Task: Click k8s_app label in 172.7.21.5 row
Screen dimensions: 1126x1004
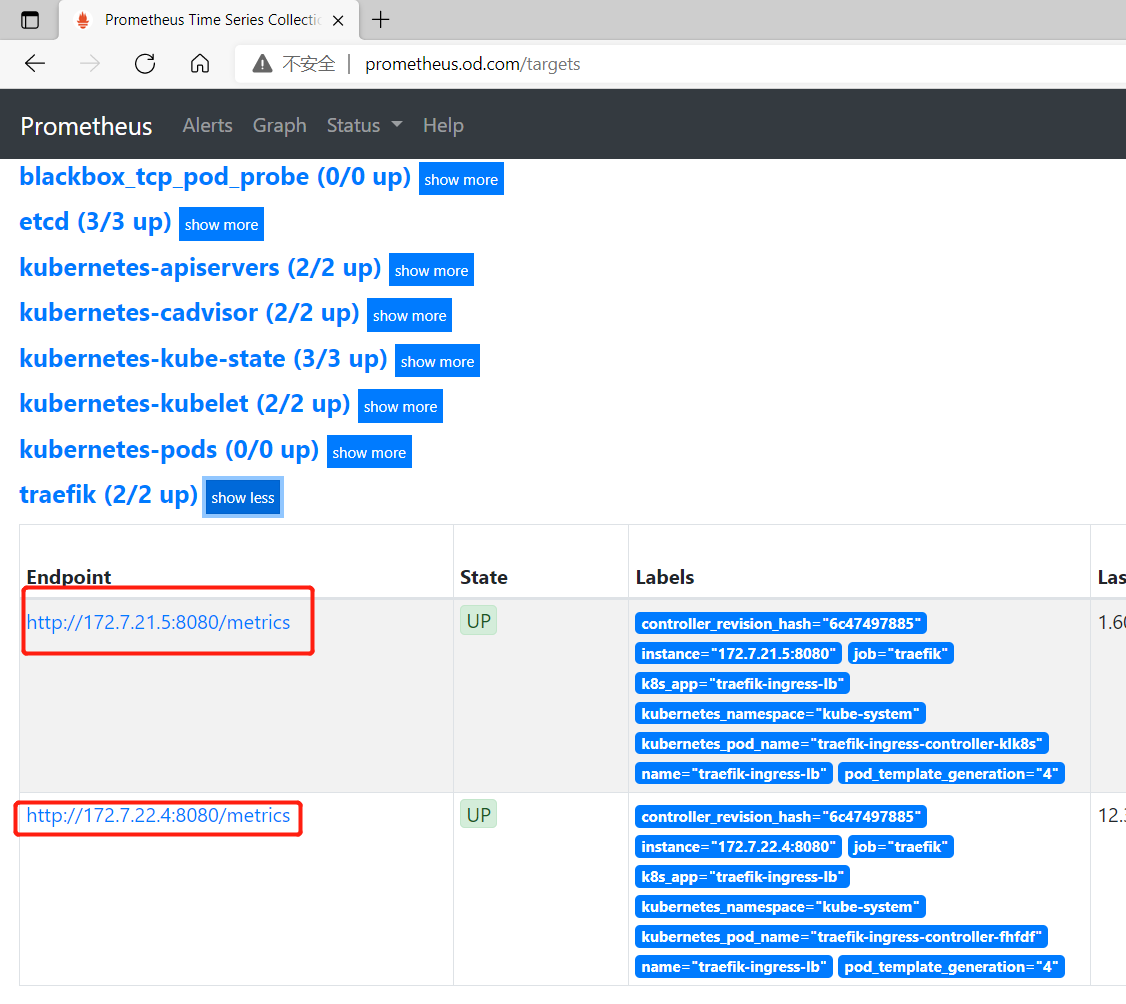Action: click(x=743, y=684)
